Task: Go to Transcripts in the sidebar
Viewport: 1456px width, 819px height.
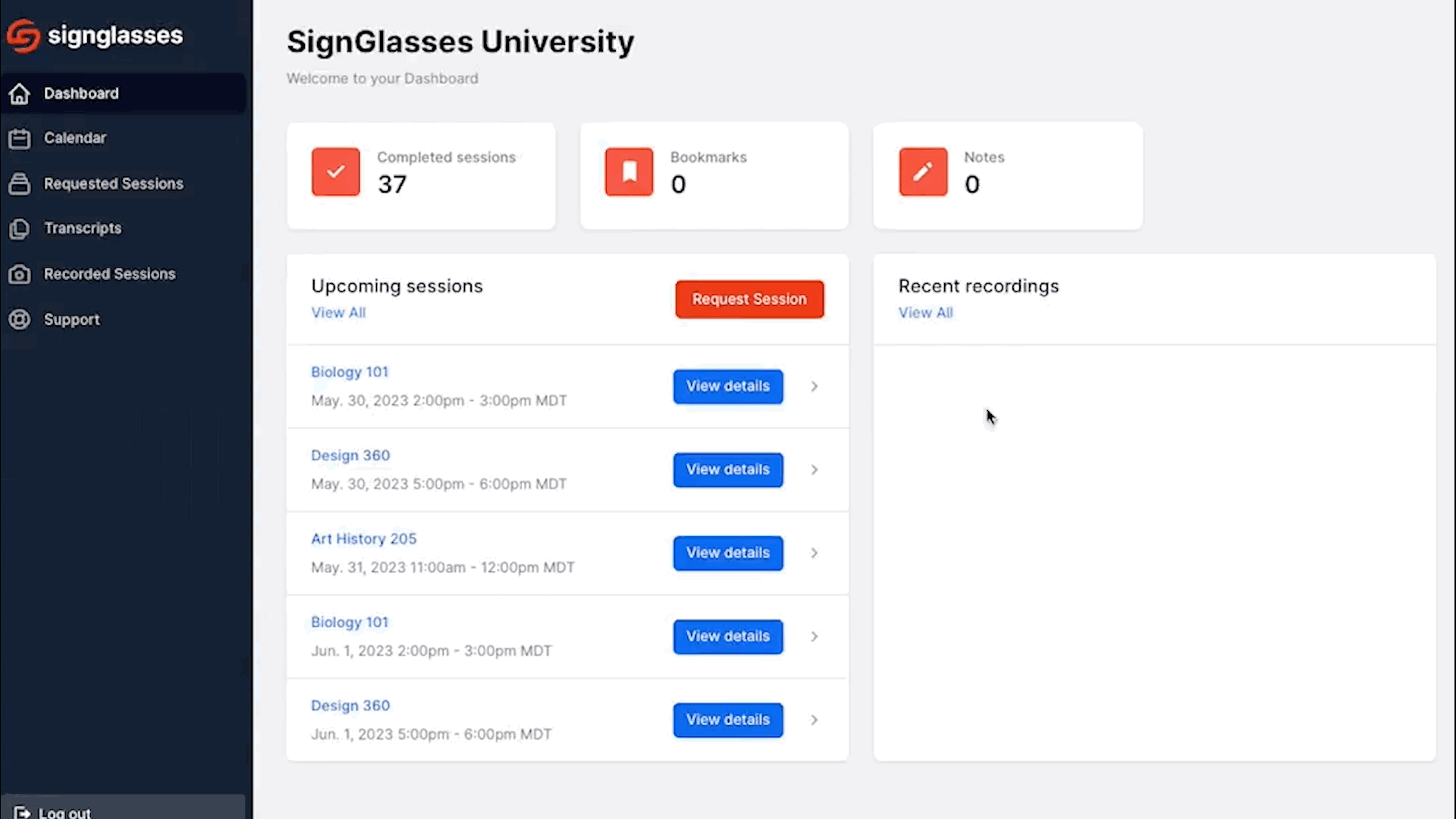Action: click(82, 228)
